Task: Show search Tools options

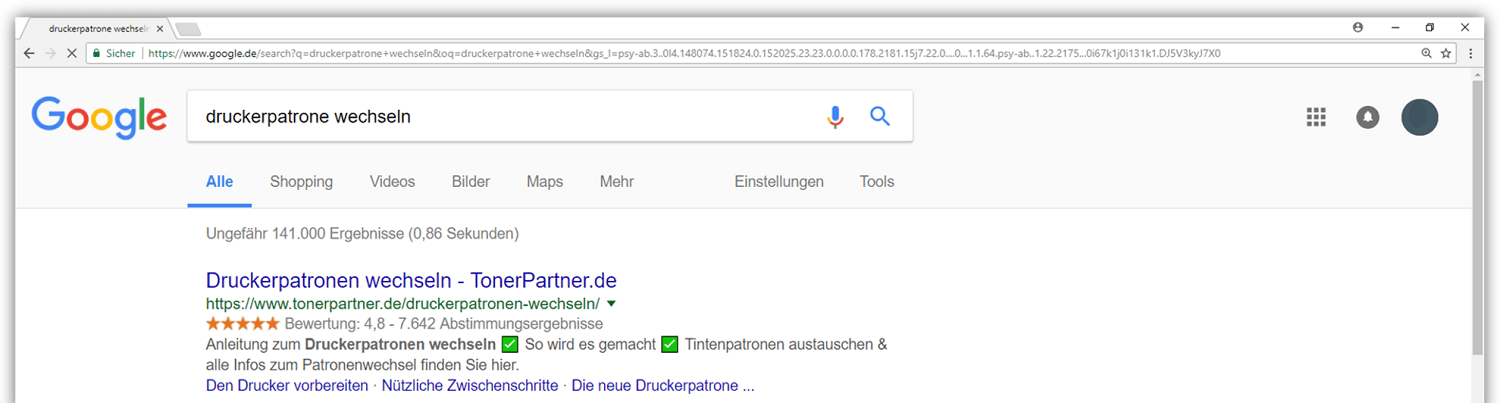Action: [877, 182]
